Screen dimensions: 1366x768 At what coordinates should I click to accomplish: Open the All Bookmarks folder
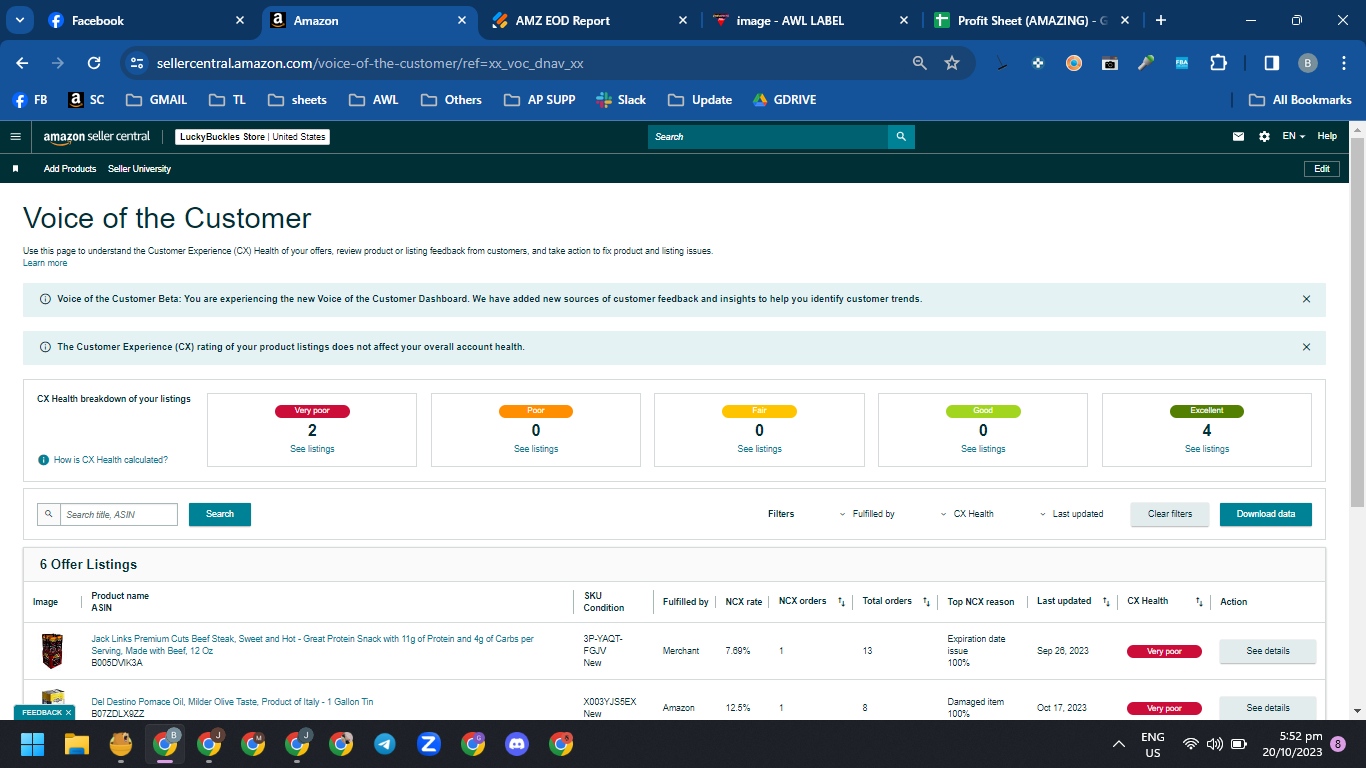[x=1301, y=100]
